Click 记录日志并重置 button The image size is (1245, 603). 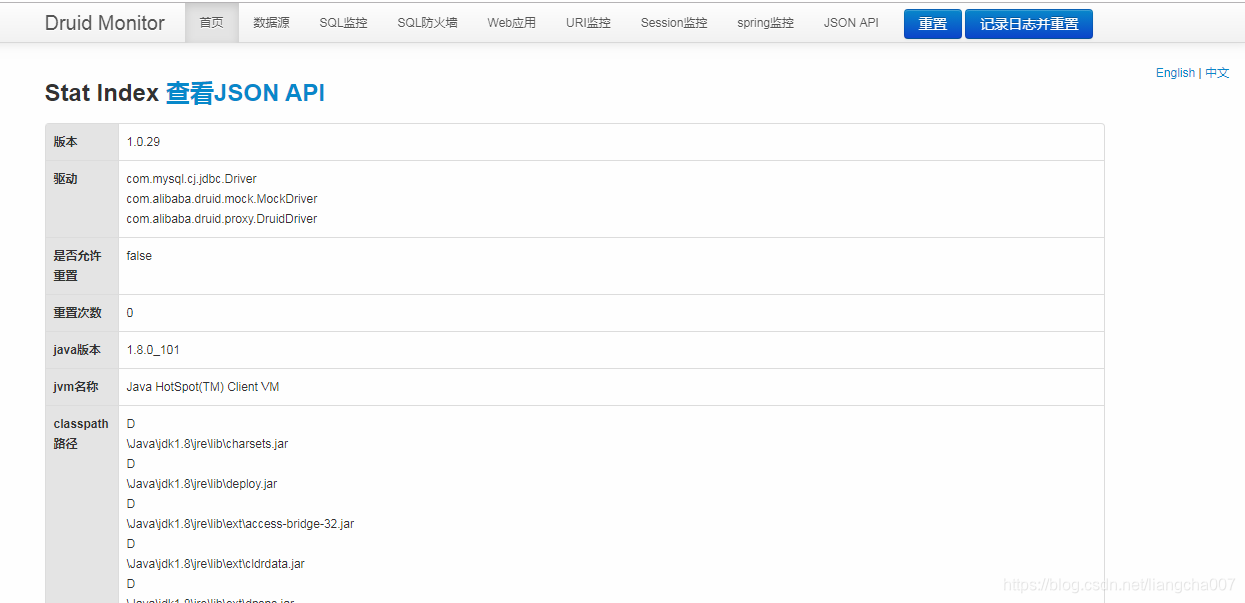[x=1029, y=24]
